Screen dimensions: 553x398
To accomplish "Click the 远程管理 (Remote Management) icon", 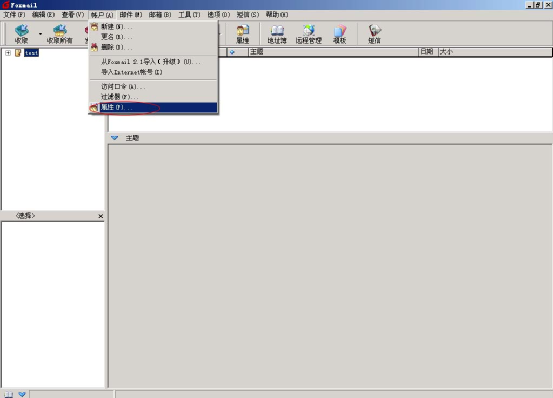I will [309, 34].
